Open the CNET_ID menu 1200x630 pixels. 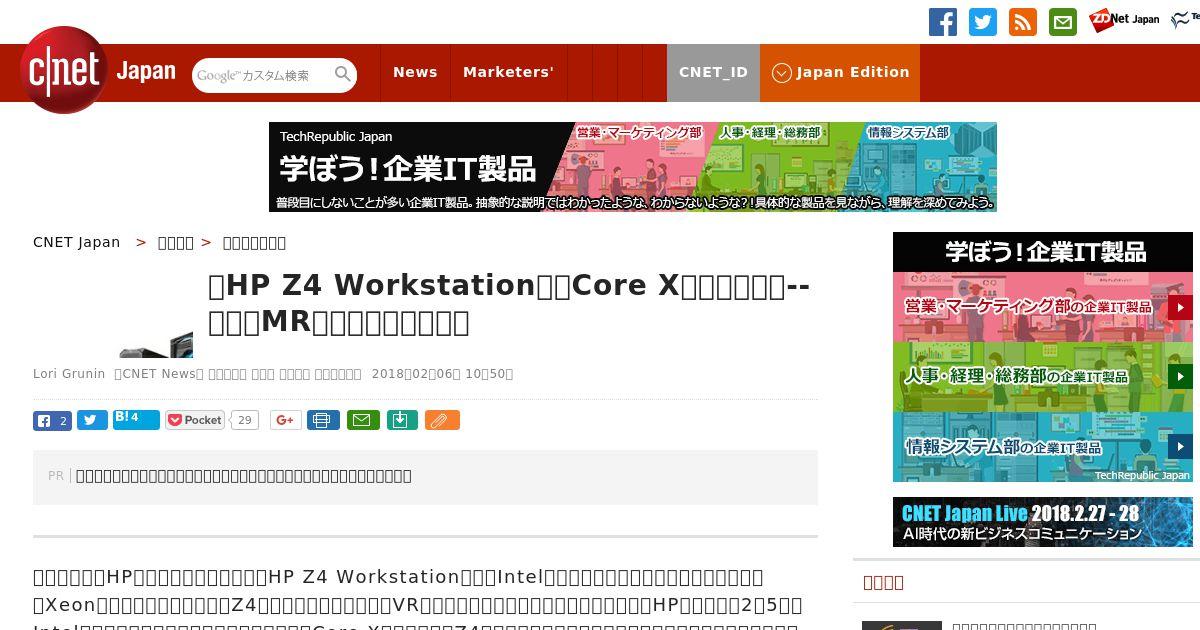(x=713, y=72)
